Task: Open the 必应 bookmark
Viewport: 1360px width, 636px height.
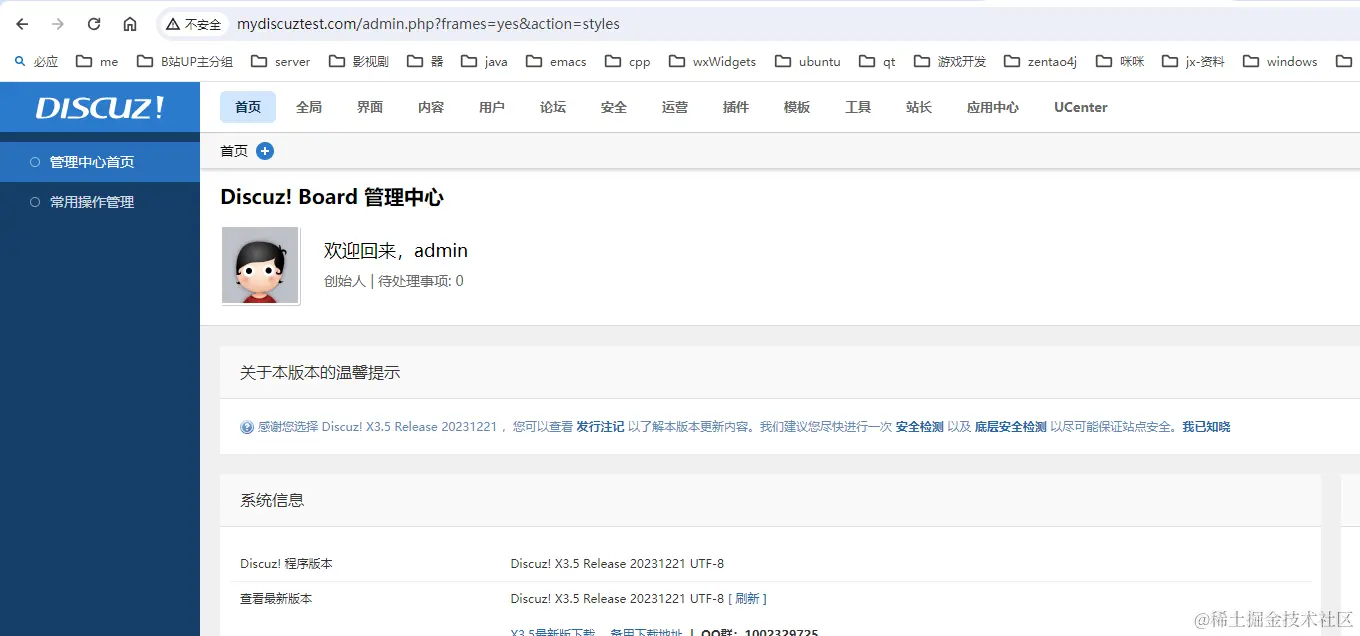Action: pyautogui.click(x=36, y=61)
